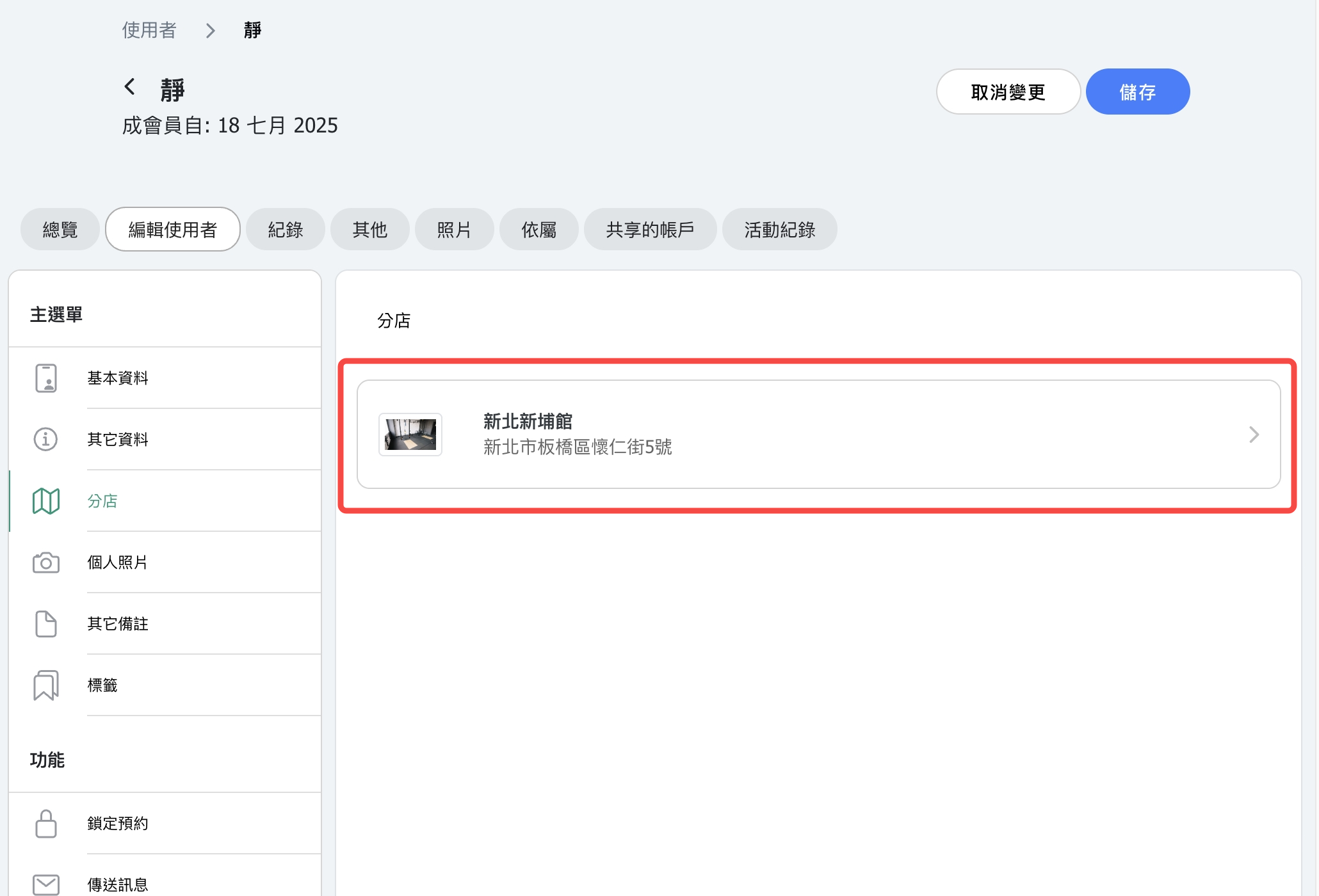Image resolution: width=1319 pixels, height=896 pixels.
Task: Click the 基本資料 ID card icon
Action: coord(46,378)
